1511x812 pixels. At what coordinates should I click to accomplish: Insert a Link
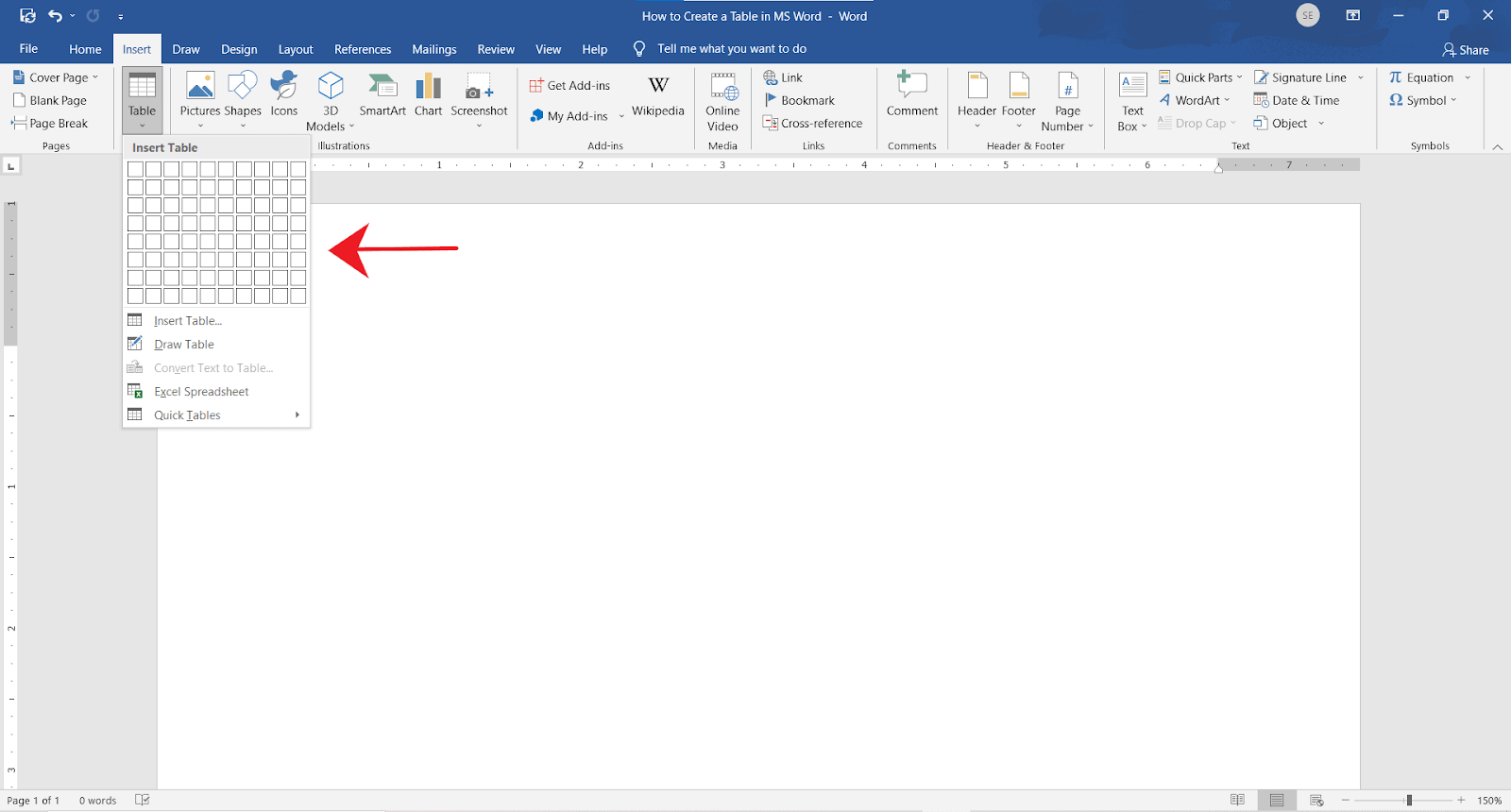click(x=783, y=77)
